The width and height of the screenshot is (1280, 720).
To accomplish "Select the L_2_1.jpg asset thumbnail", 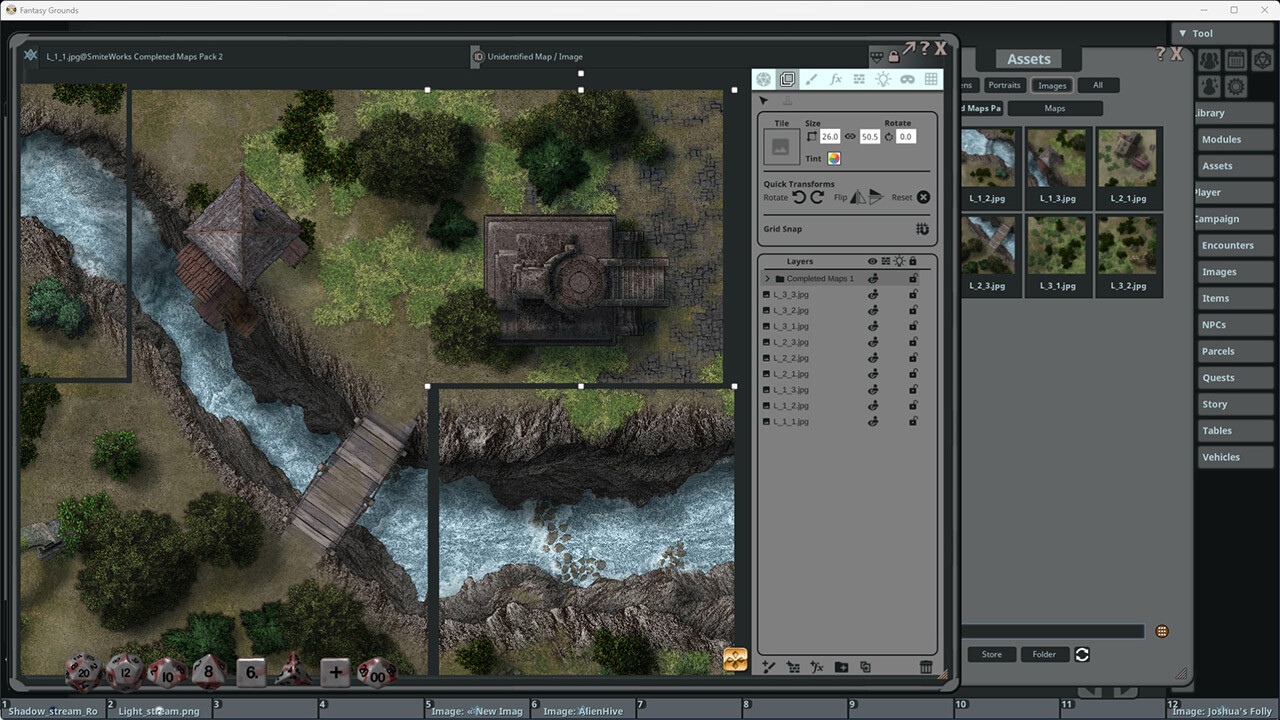I will coord(1128,160).
